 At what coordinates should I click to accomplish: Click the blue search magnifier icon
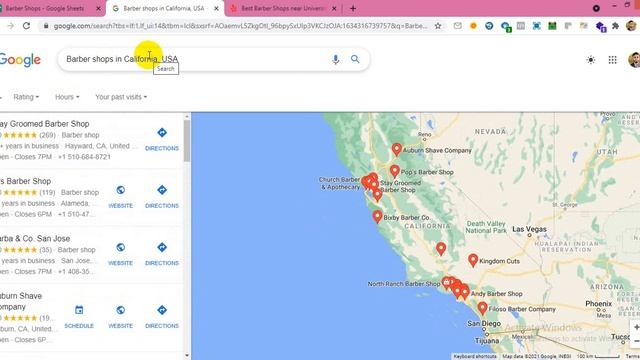(355, 59)
